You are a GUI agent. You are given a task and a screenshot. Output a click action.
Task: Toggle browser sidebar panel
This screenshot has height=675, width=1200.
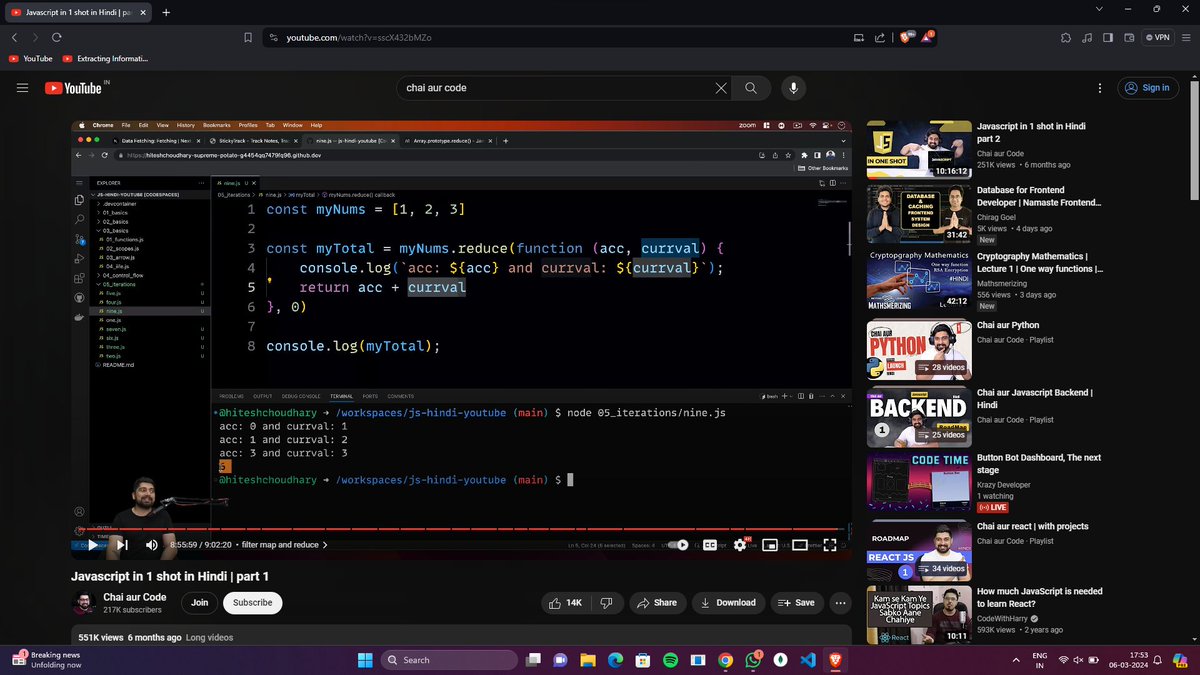1107,37
